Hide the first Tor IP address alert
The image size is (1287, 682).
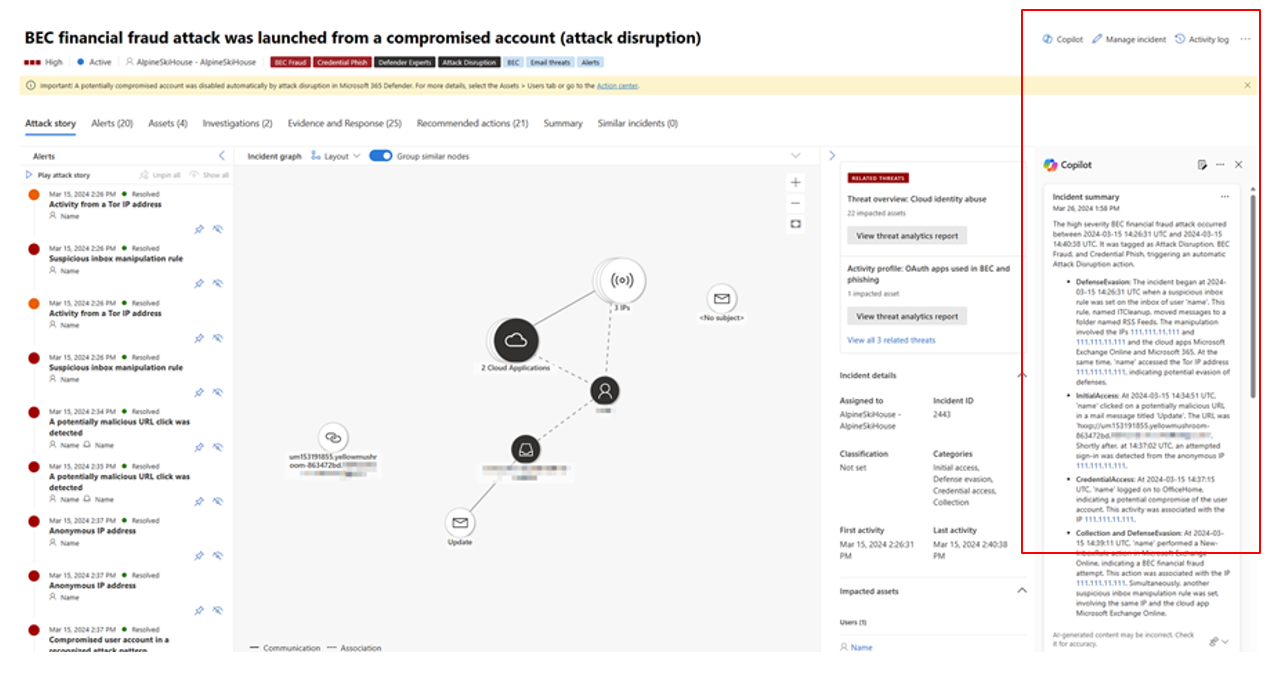coord(218,229)
